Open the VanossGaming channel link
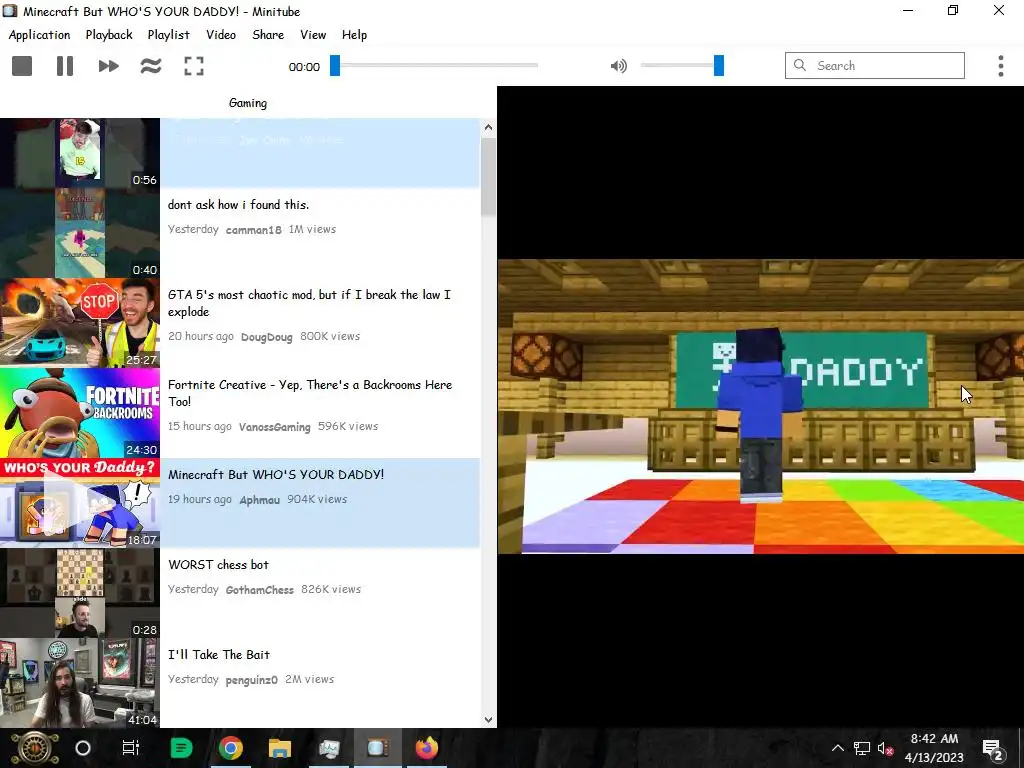The height and width of the screenshot is (768, 1024). [x=274, y=427]
